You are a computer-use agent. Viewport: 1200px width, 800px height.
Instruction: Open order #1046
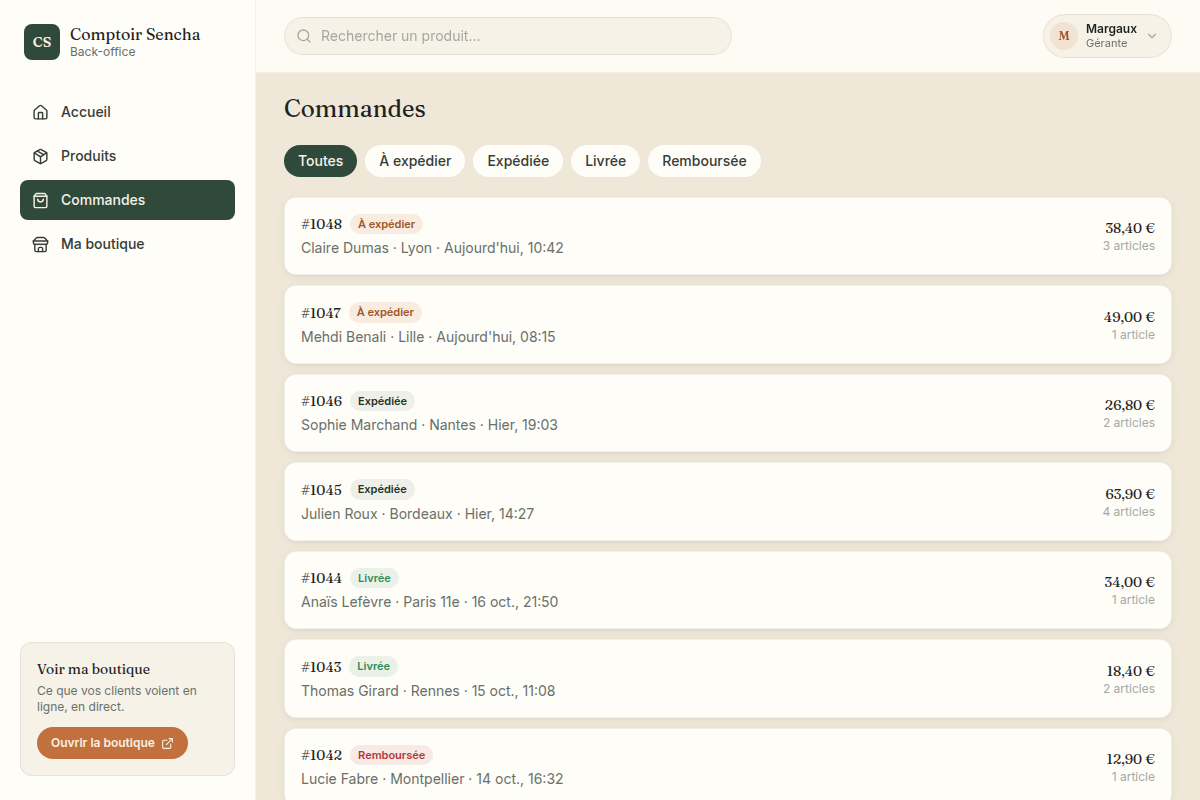pos(727,413)
